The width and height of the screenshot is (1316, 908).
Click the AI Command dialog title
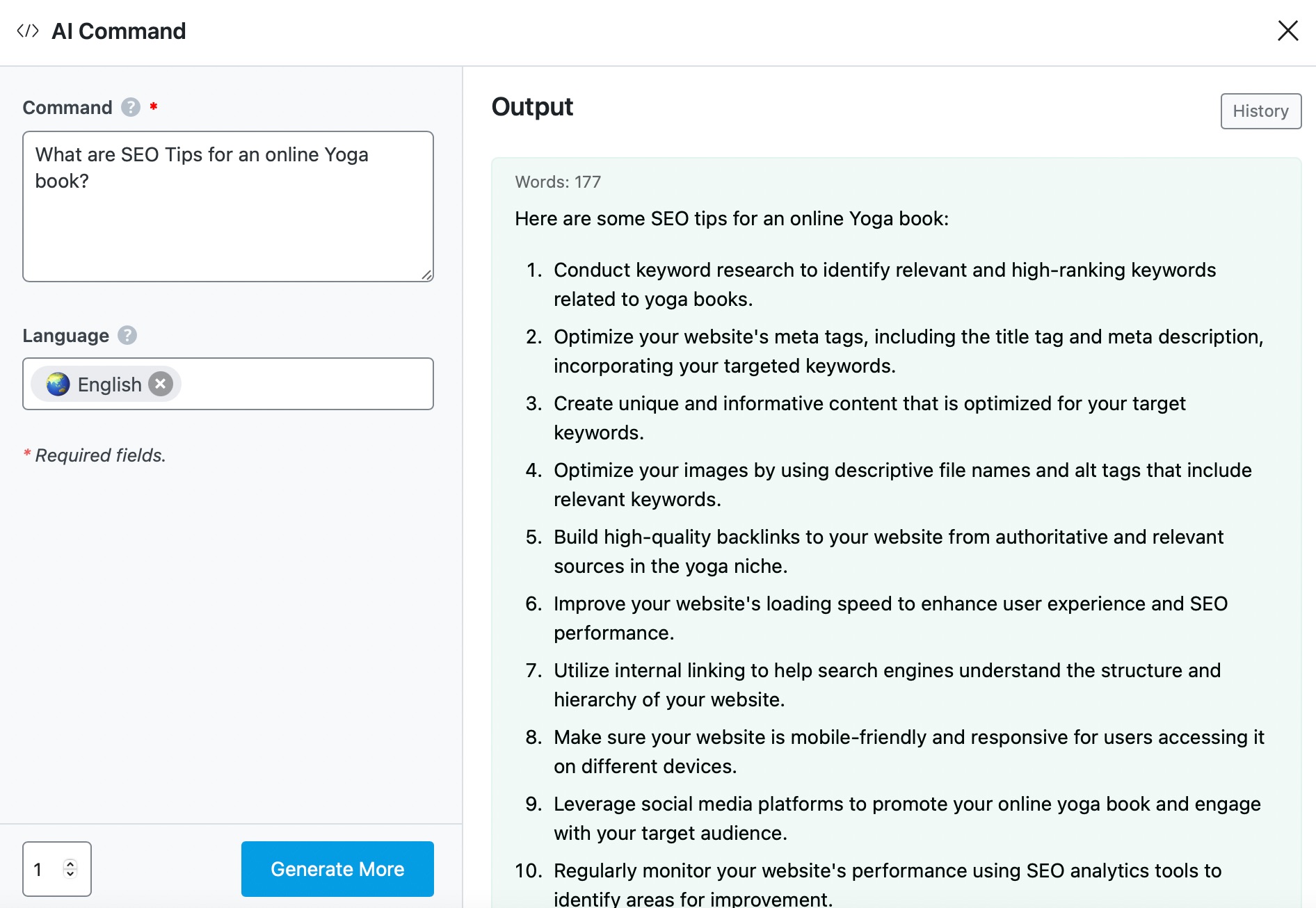point(119,31)
